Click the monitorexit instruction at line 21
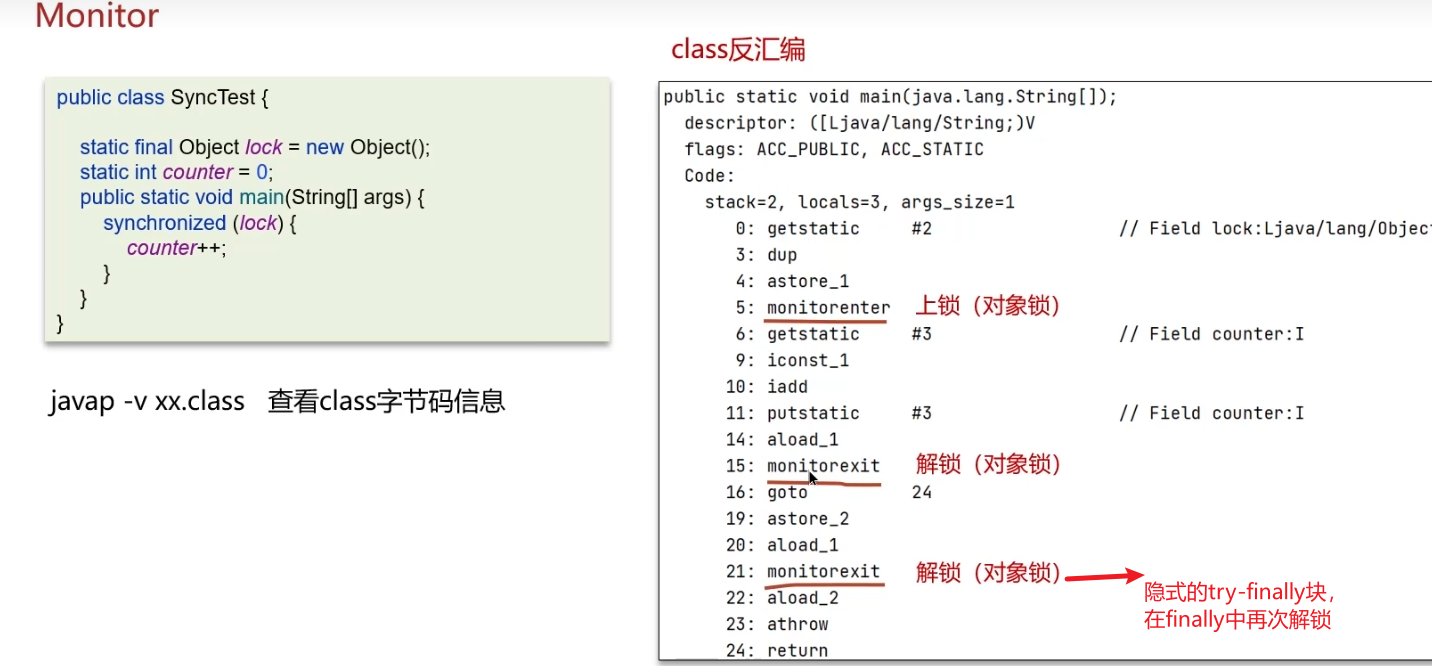The height and width of the screenshot is (666, 1432). pos(823,572)
